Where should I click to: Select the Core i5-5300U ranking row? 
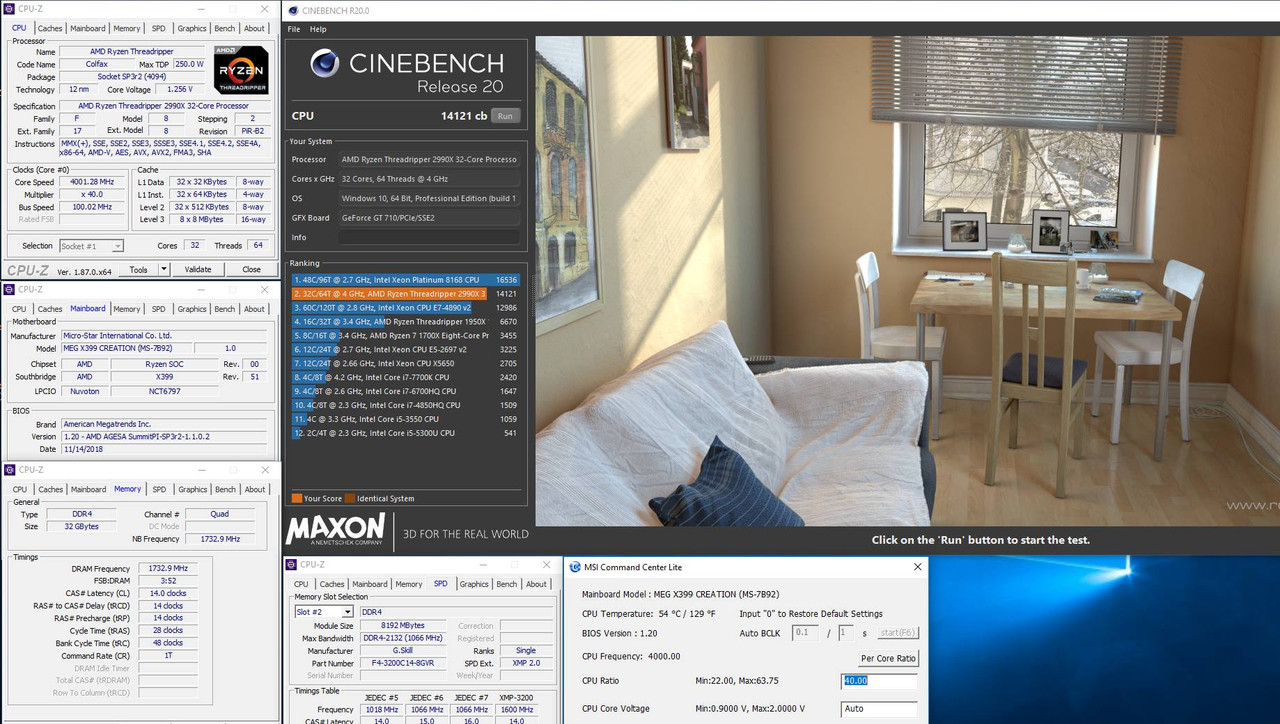[405, 433]
